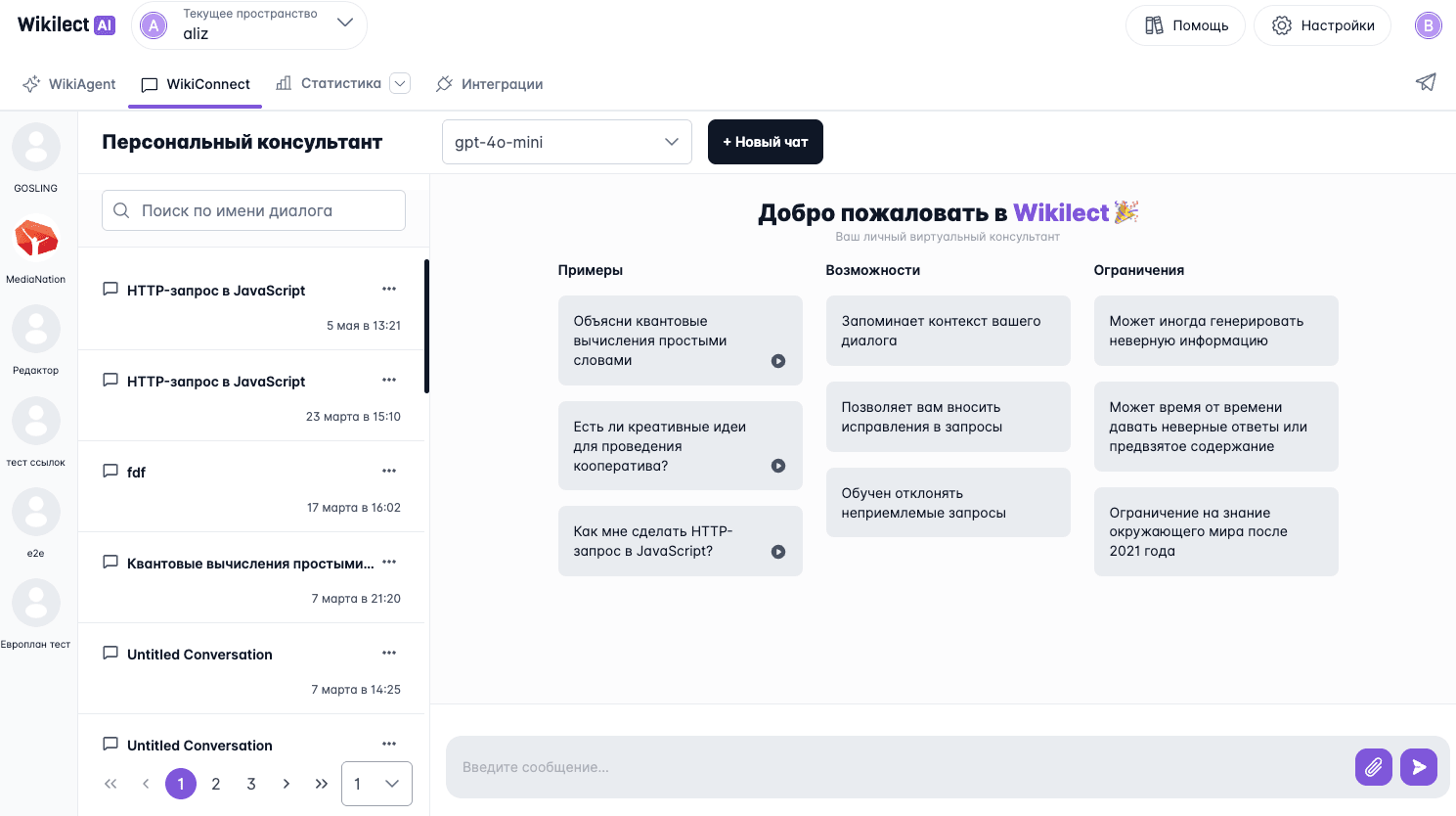Image resolution: width=1456 pixels, height=816 pixels.
Task: Start a new chat with Новый чат
Action: click(766, 142)
